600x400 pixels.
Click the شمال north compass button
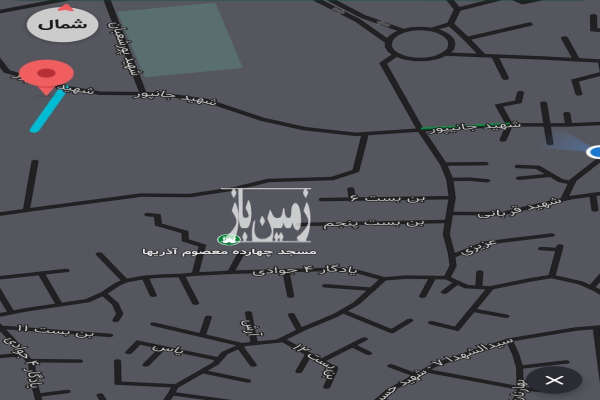click(x=62, y=24)
